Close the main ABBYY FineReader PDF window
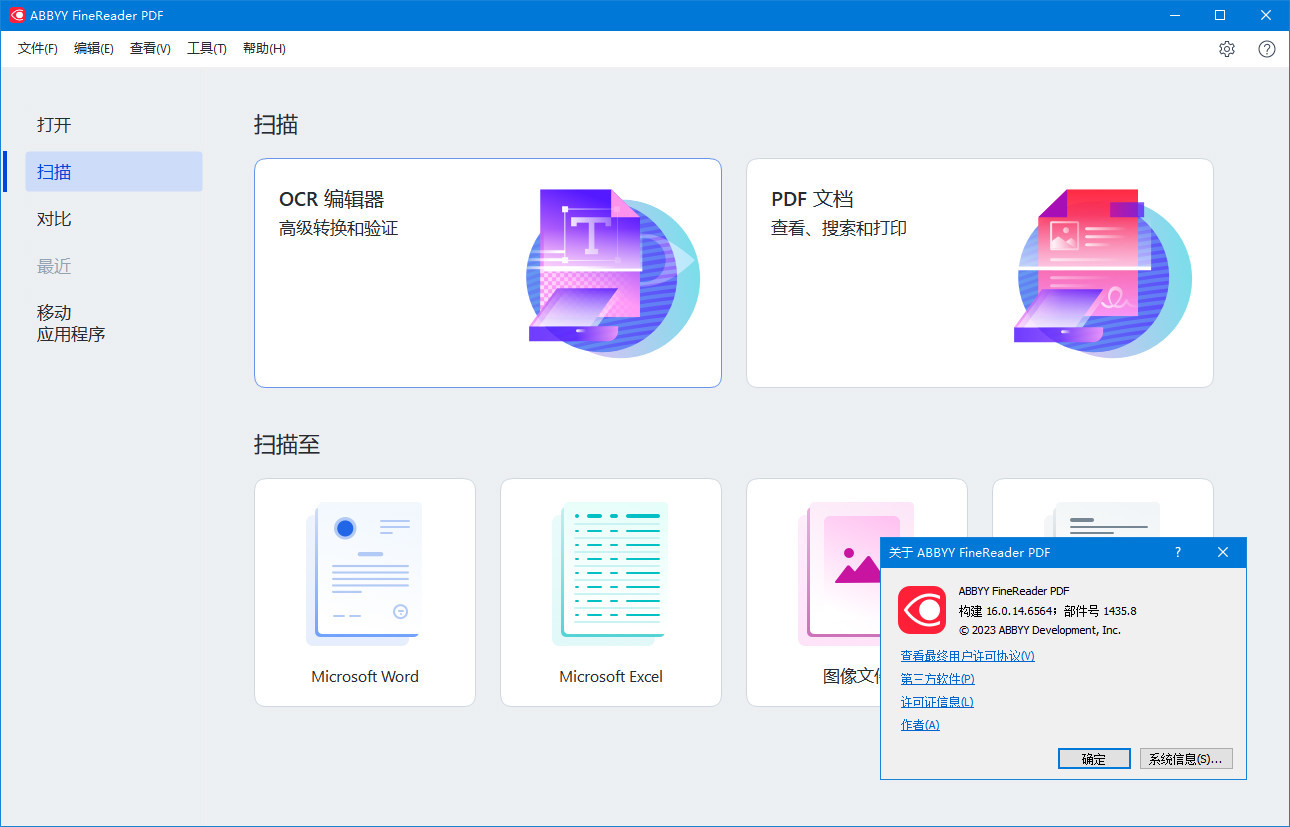This screenshot has width=1290, height=827. [1266, 15]
